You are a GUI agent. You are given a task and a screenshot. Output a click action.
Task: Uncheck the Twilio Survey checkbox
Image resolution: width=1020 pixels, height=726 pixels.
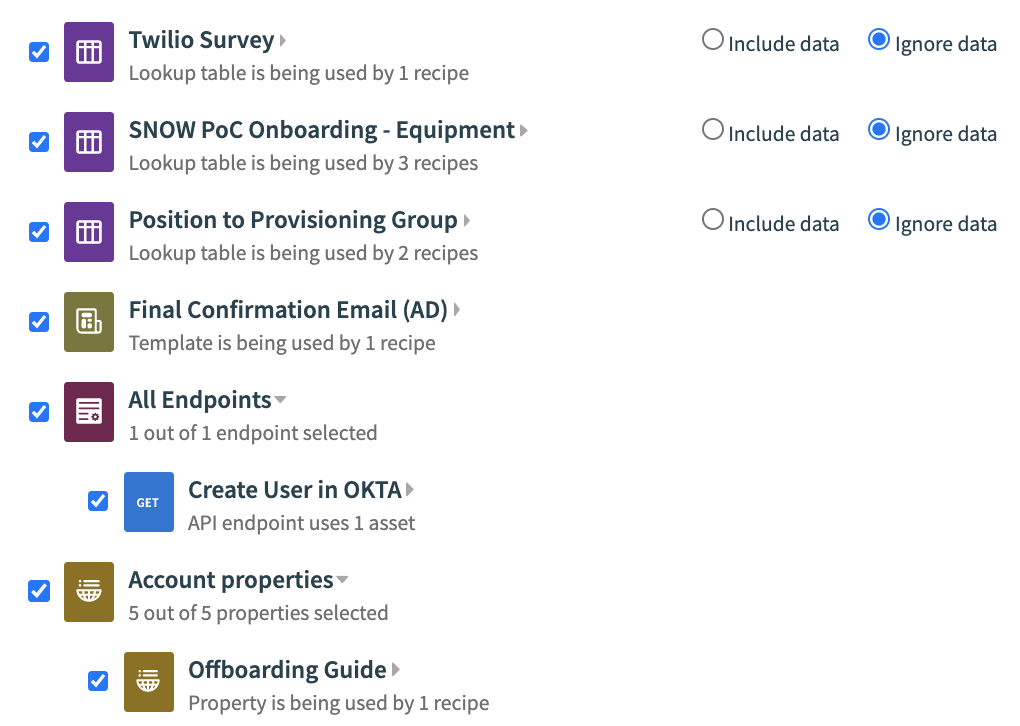click(x=38, y=52)
